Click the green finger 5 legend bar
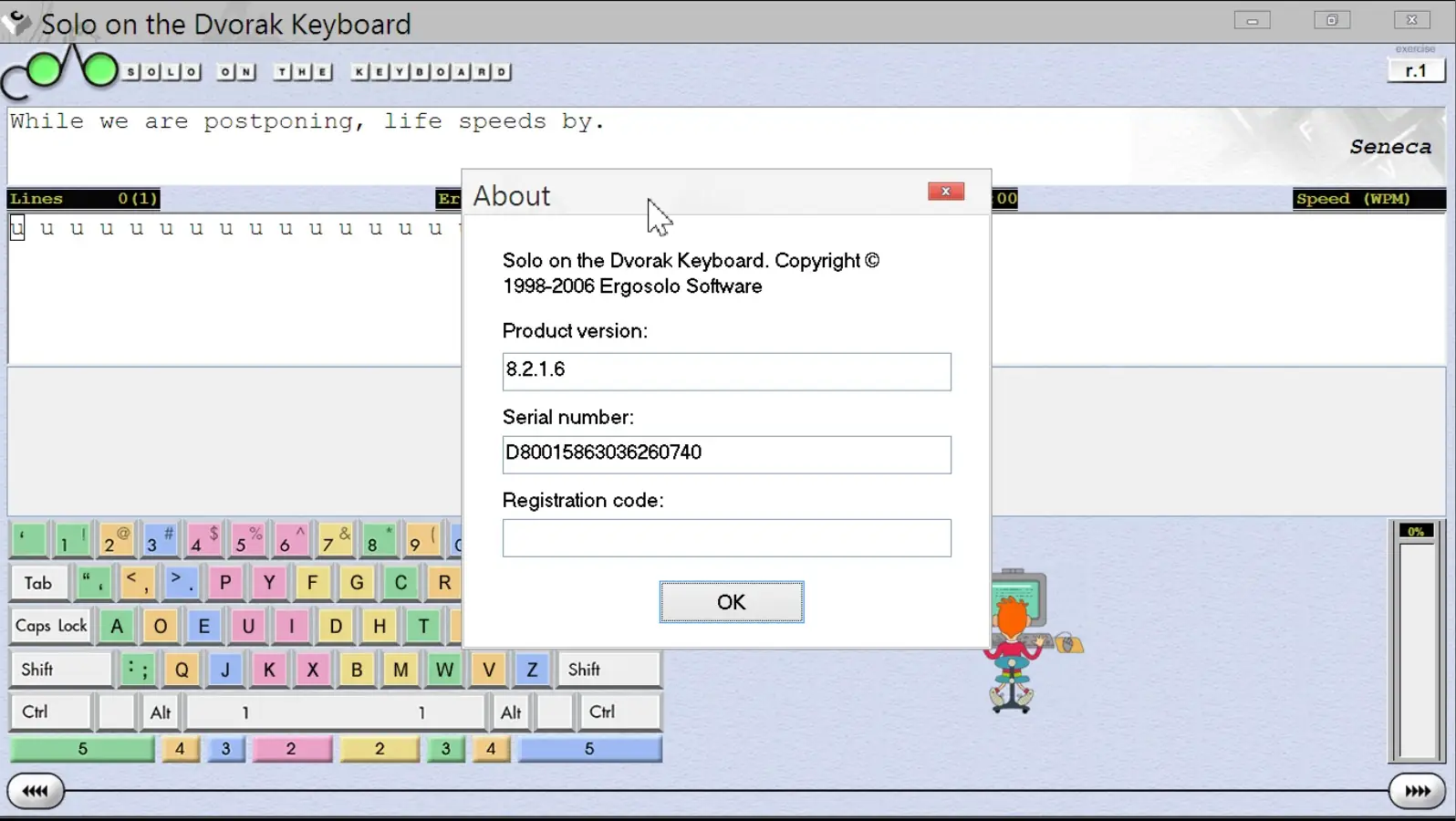This screenshot has height=821, width=1456. 82,749
